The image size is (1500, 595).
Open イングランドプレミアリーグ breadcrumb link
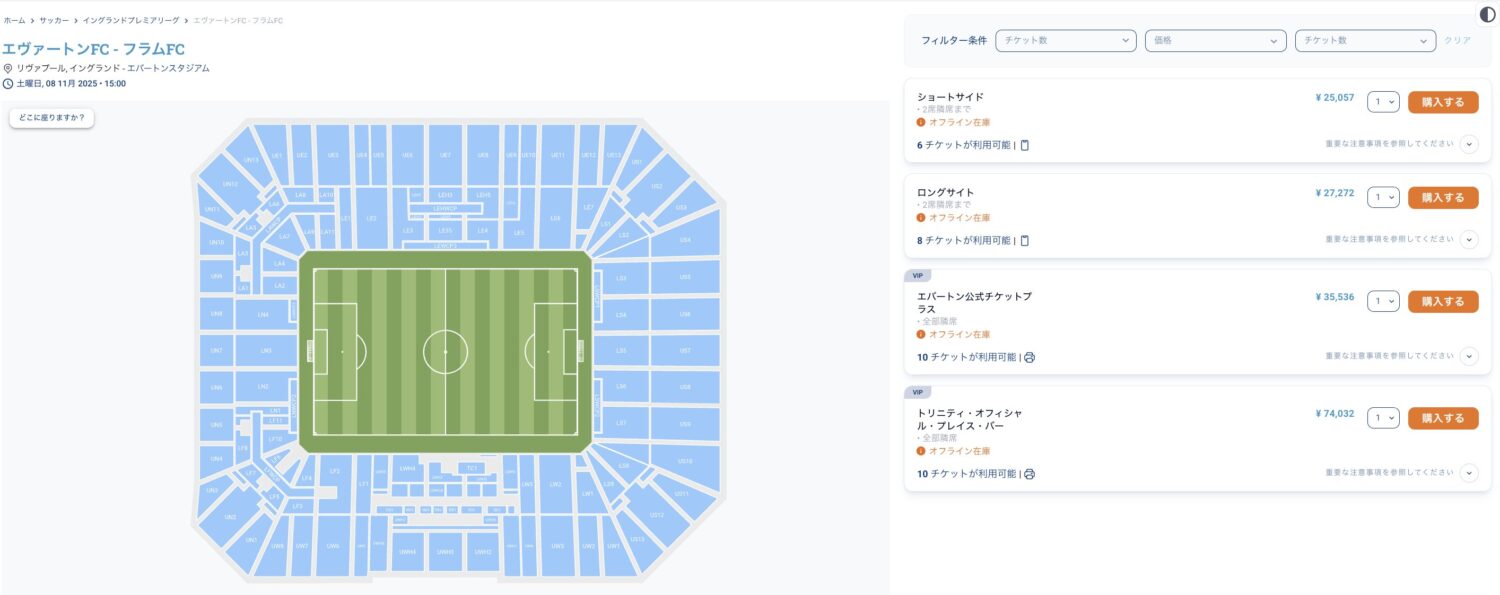131,20
